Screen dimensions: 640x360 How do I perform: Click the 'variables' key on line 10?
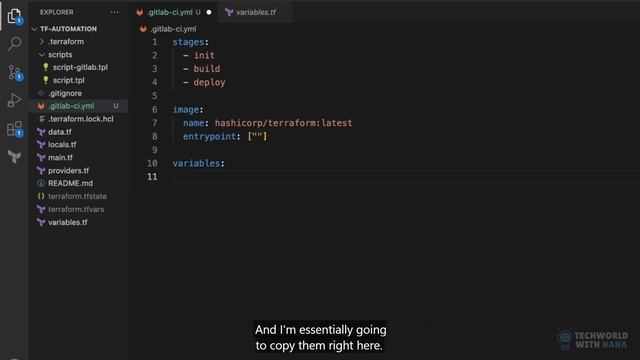(x=196, y=163)
